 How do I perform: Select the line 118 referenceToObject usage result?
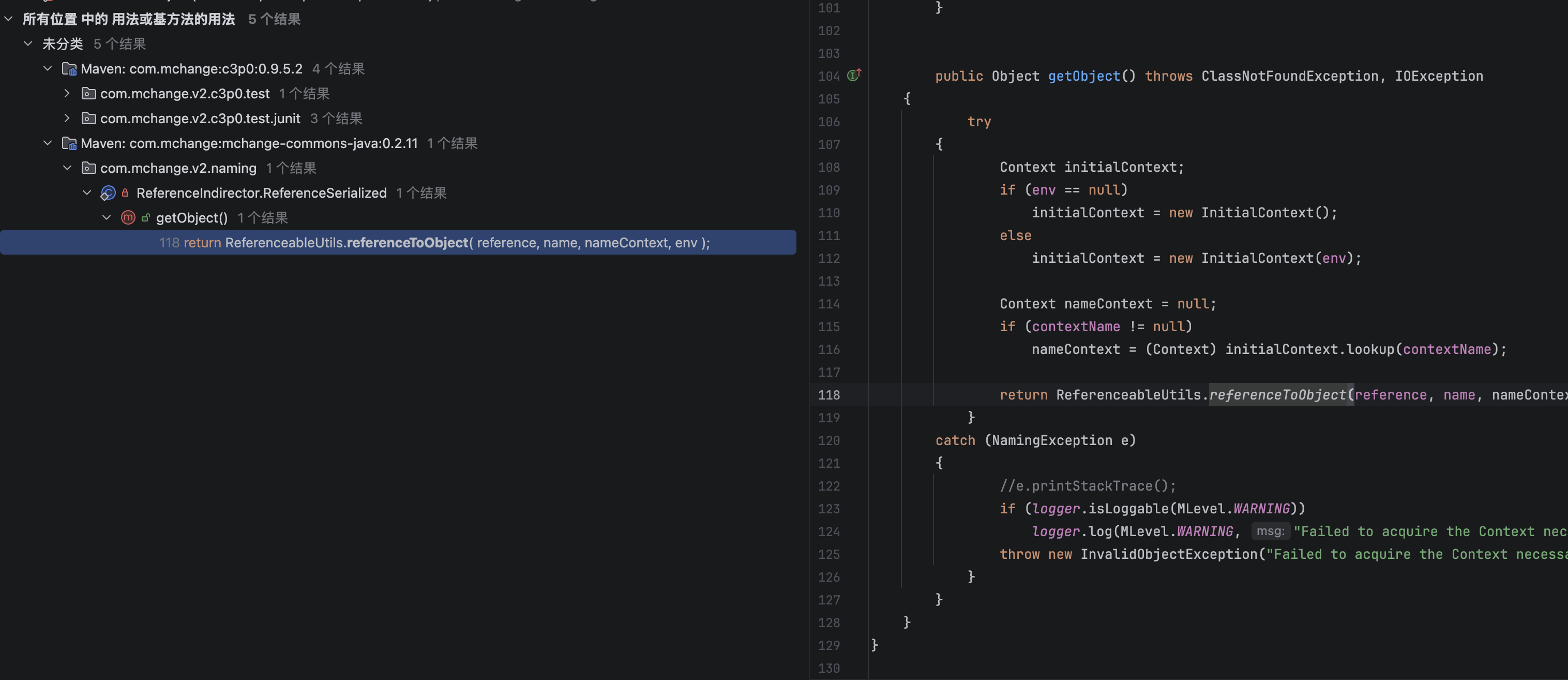[x=398, y=243]
